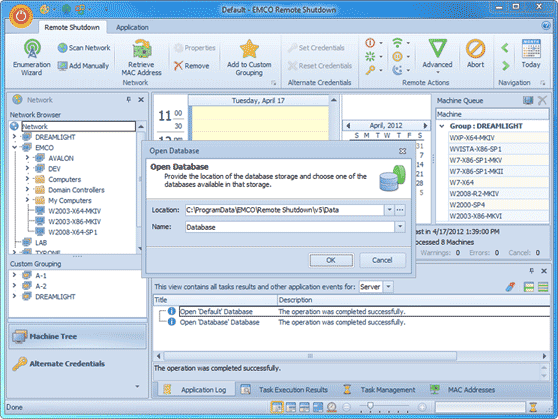Jump to Today in the calendar navigation
Screen dimensions: 558x419
(x=531, y=53)
